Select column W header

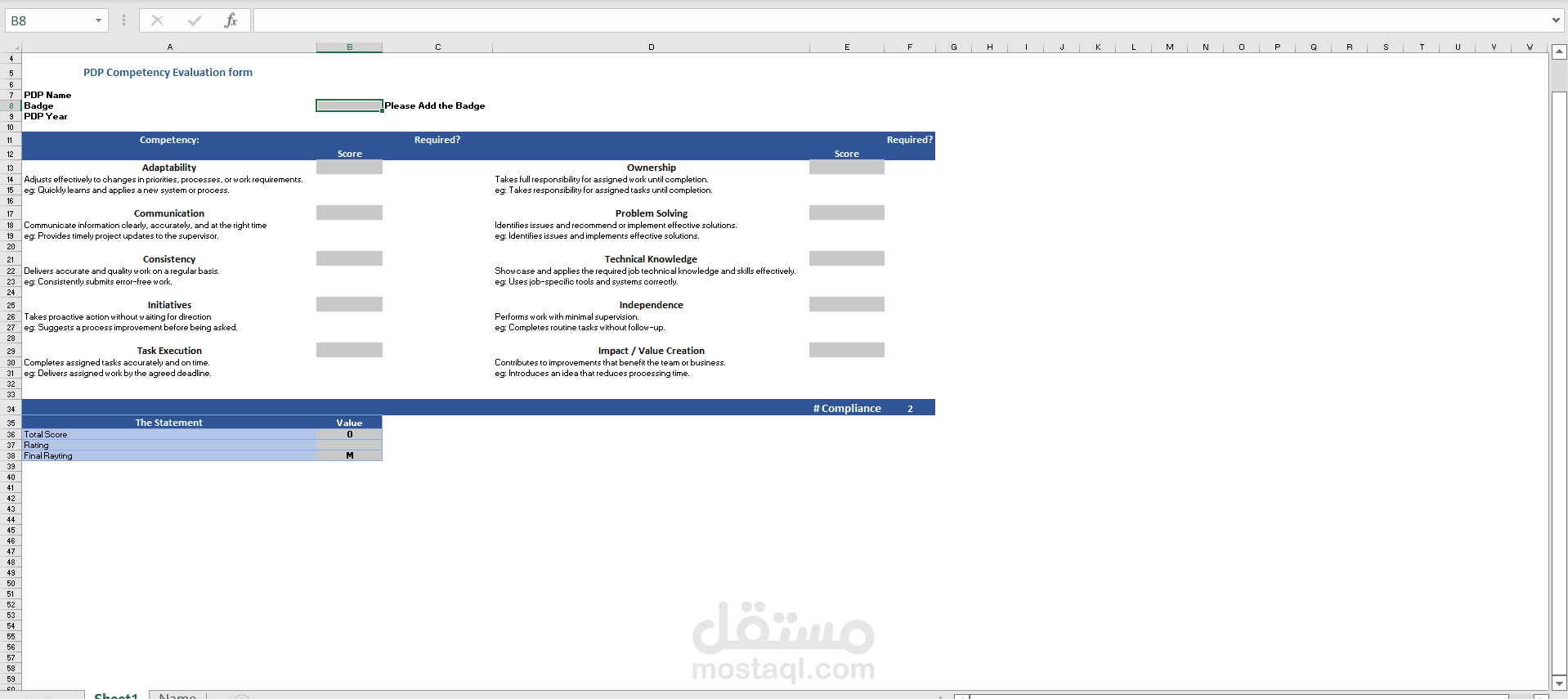[x=1530, y=47]
